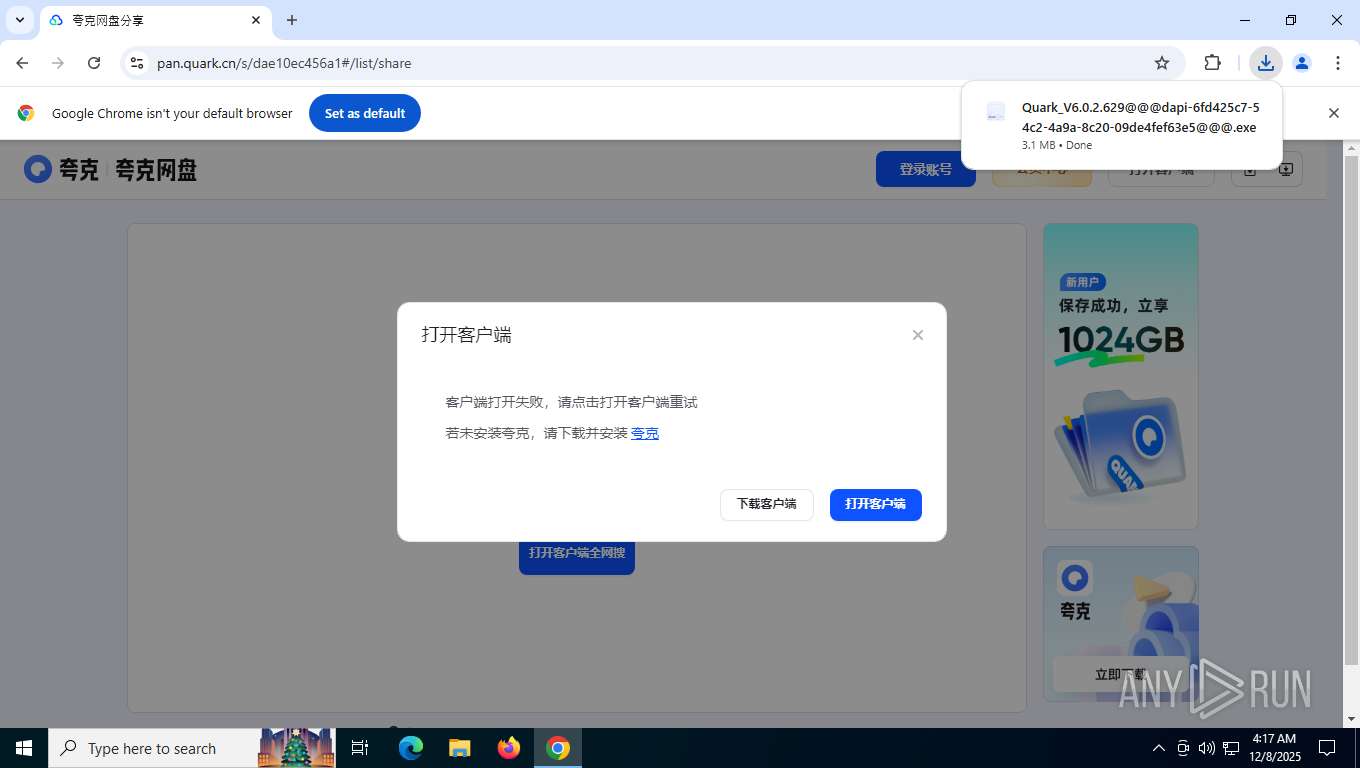The image size is (1360, 768).
Task: Click the 下载客户端 button
Action: click(x=767, y=504)
